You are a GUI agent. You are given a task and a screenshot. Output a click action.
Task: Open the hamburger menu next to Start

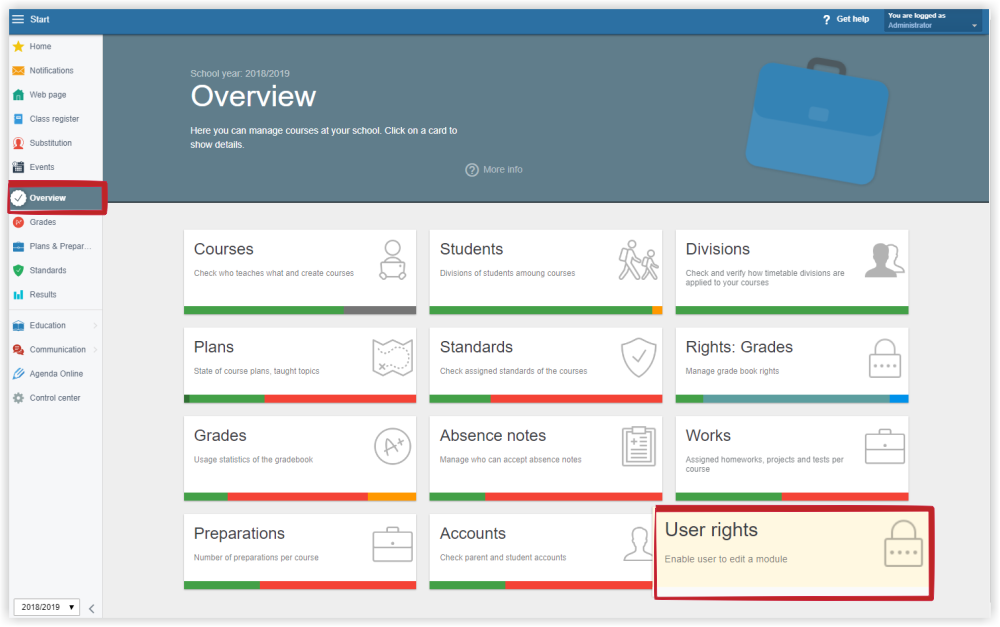pos(18,19)
